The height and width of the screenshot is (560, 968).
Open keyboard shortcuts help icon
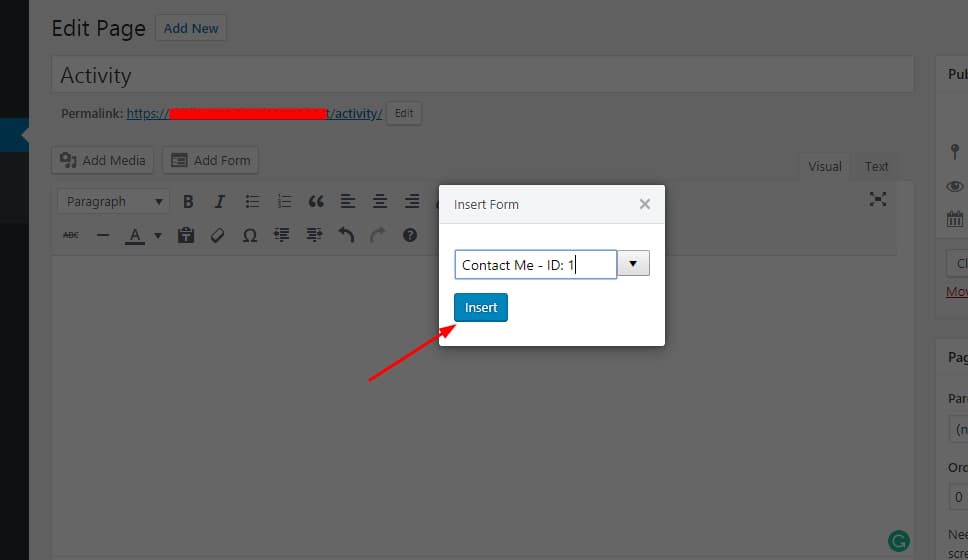(x=409, y=235)
